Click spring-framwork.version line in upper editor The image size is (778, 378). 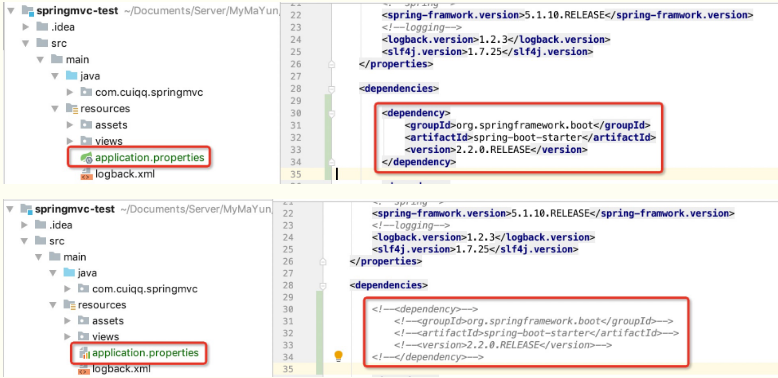568,15
